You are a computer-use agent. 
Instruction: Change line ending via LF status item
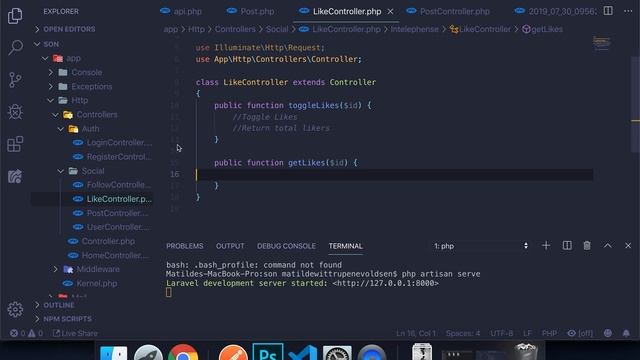(527, 333)
